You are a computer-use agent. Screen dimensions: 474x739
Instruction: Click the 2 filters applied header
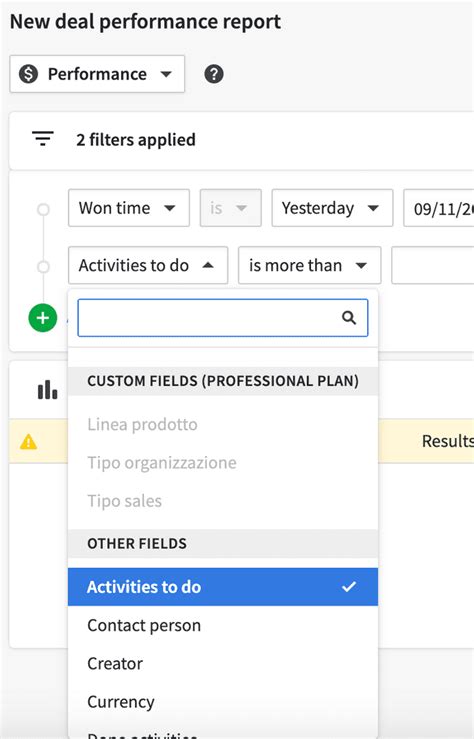[136, 140]
